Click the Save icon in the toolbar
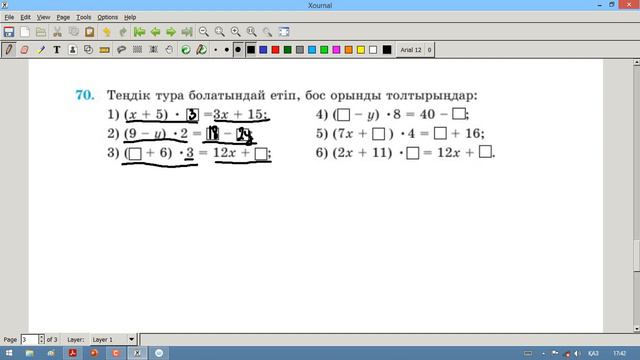The height and width of the screenshot is (360, 640). 9,32
